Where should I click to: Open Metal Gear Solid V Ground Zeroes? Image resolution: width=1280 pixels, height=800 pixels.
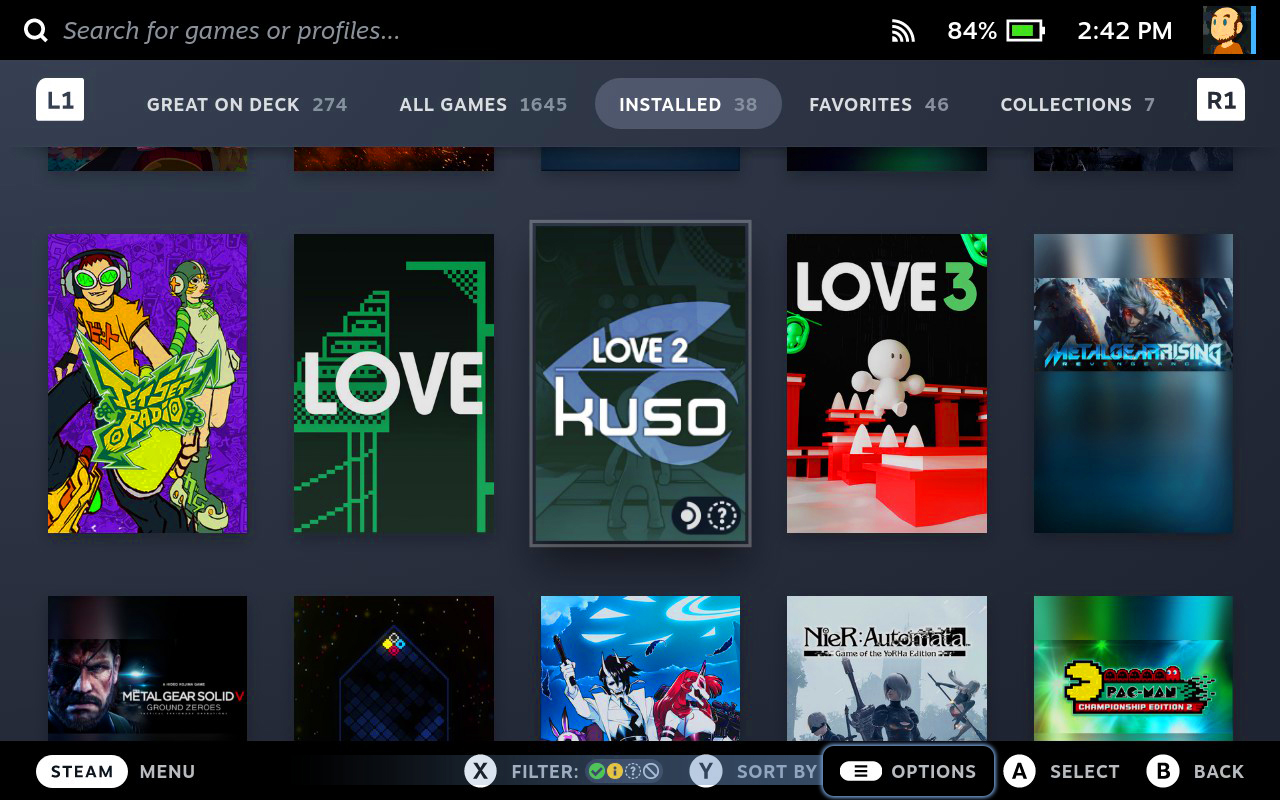pos(147,668)
